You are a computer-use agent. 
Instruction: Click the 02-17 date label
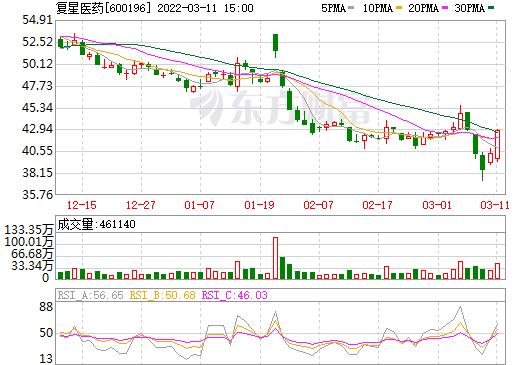pos(377,205)
